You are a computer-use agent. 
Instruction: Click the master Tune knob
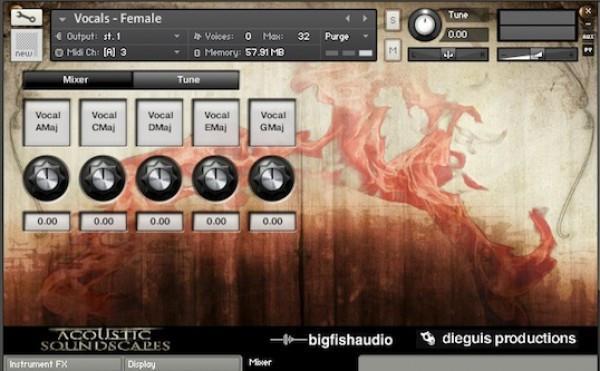[x=424, y=24]
